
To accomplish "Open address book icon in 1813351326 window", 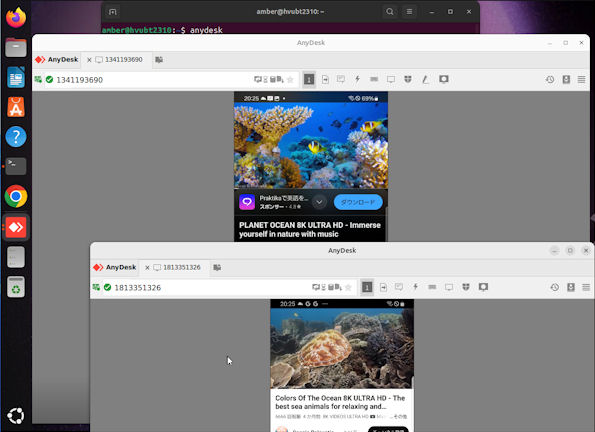I will [x=571, y=287].
